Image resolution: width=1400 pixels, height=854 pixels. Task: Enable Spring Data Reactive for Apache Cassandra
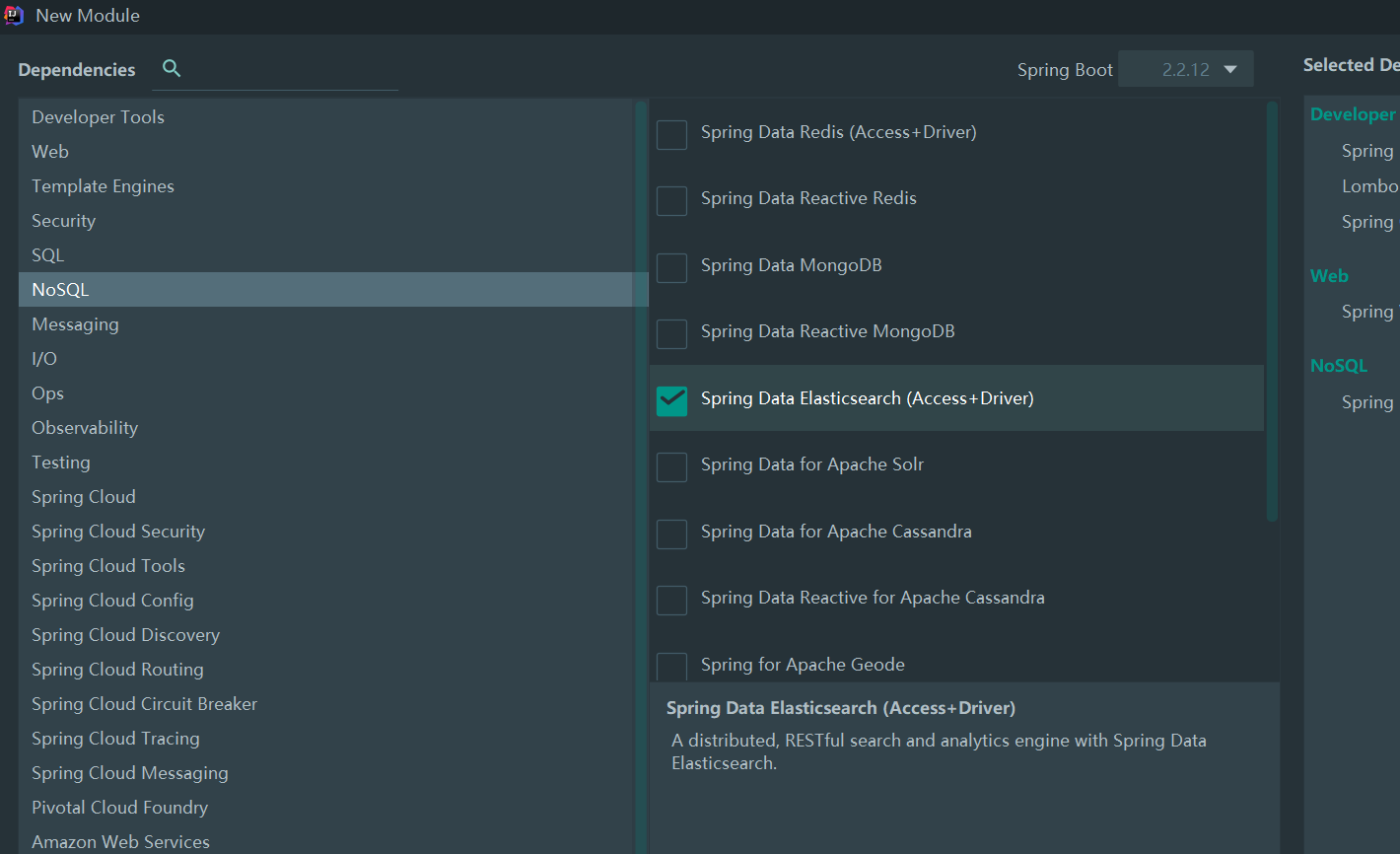671,600
